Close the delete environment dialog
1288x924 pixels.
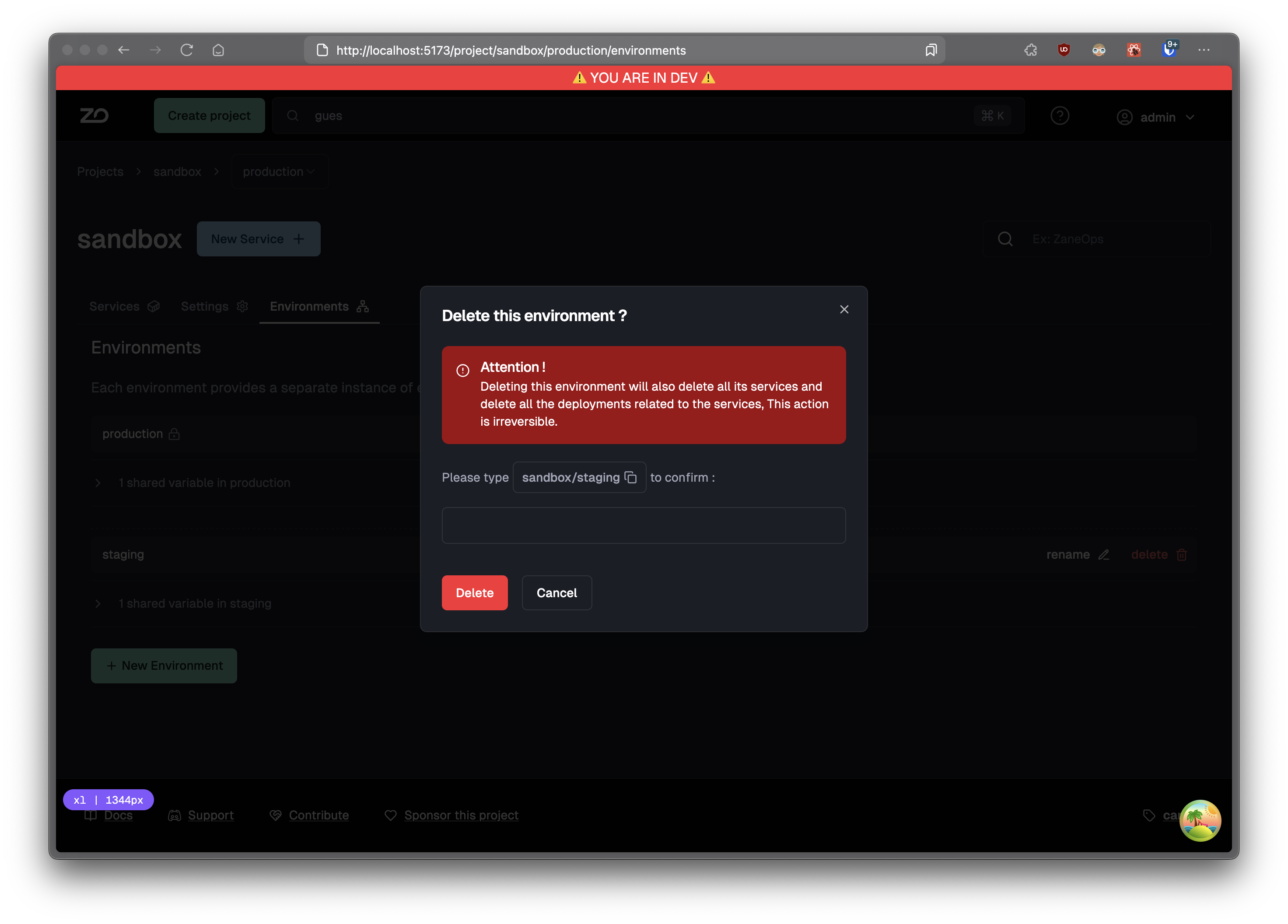(x=844, y=309)
